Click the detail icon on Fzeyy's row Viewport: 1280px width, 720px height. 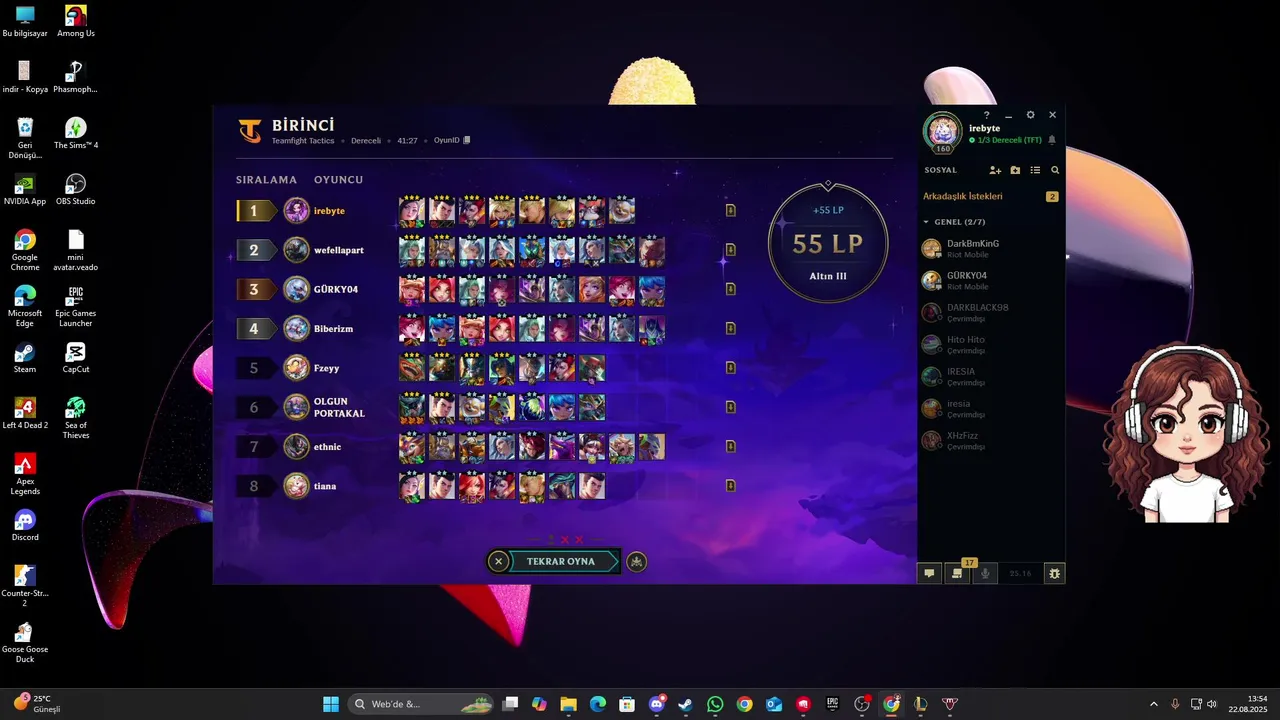coord(731,368)
